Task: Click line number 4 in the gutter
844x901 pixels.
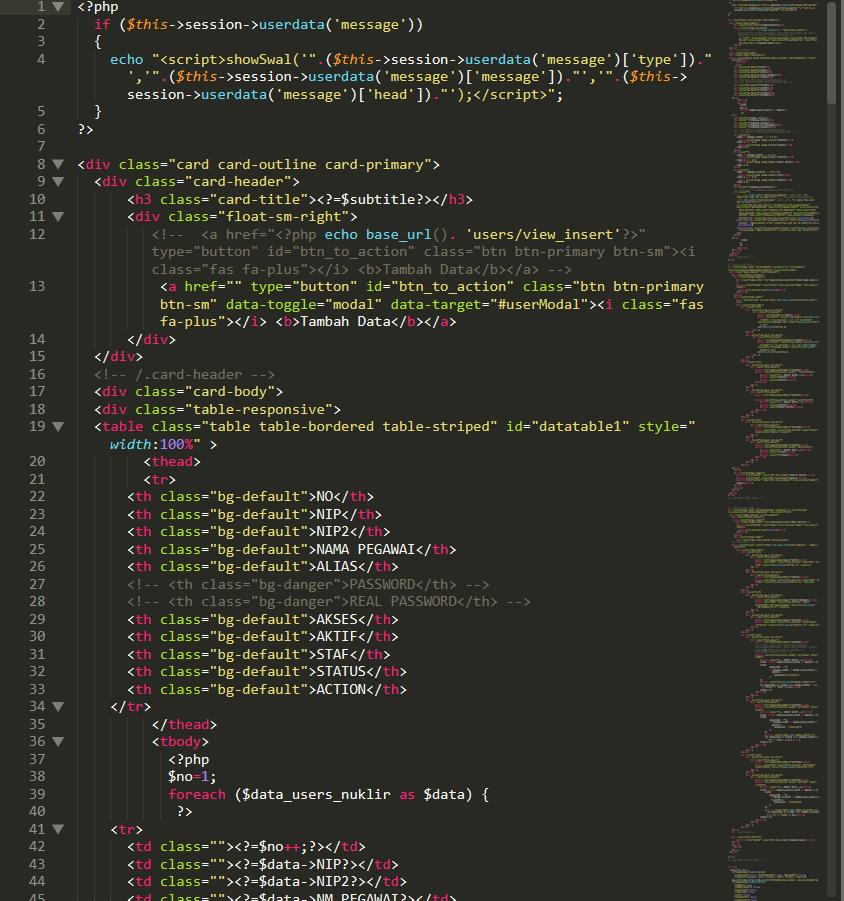Action: click(41, 59)
